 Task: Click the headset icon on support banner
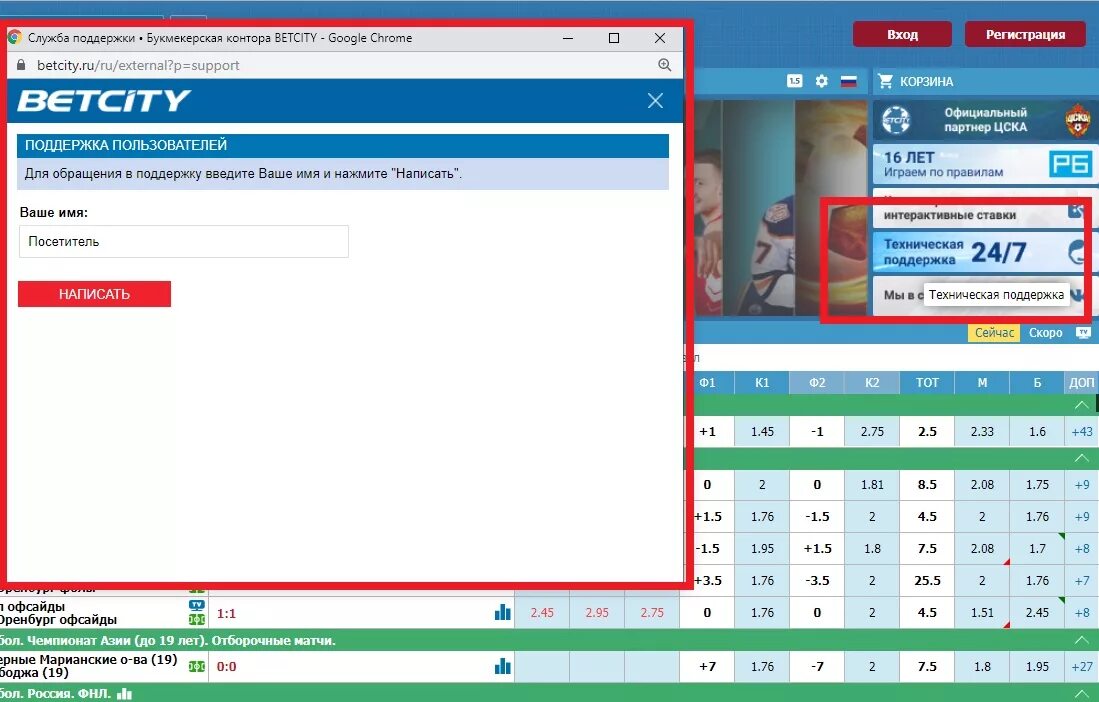[1076, 252]
